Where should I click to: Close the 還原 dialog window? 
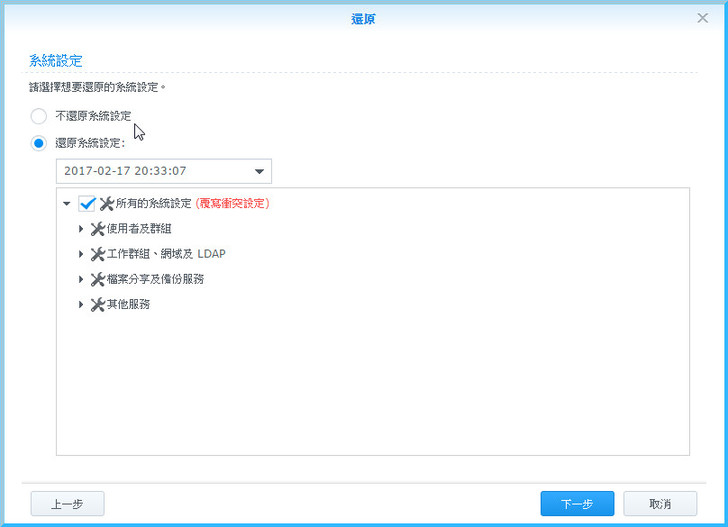[x=702, y=18]
